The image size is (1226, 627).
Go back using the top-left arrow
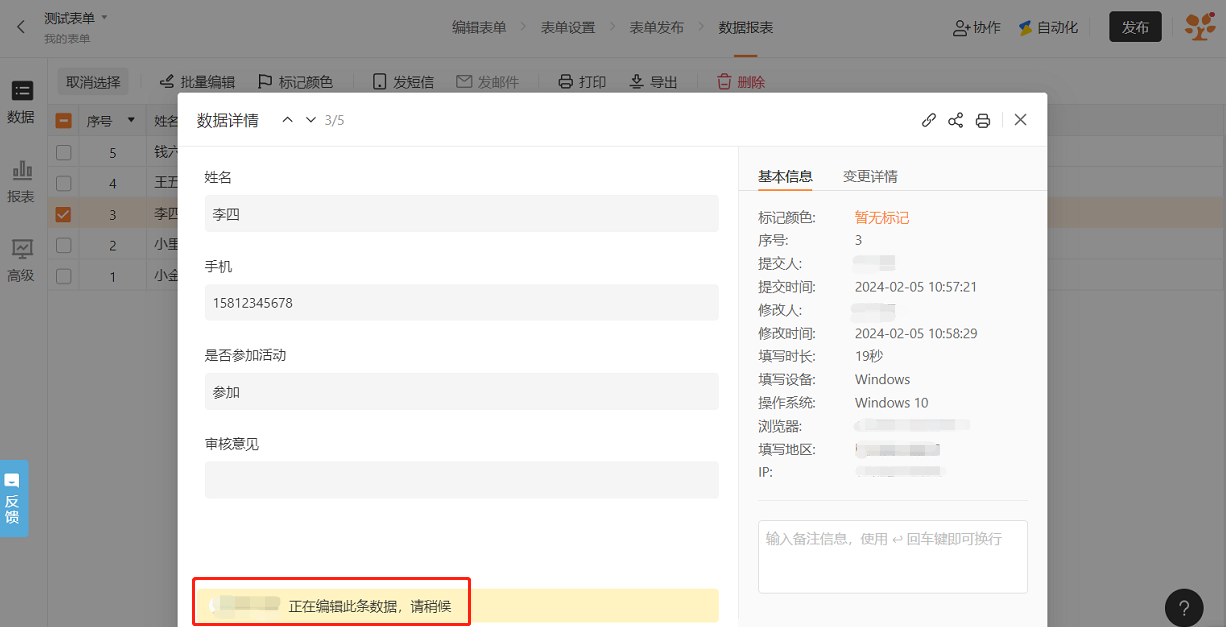pos(21,27)
